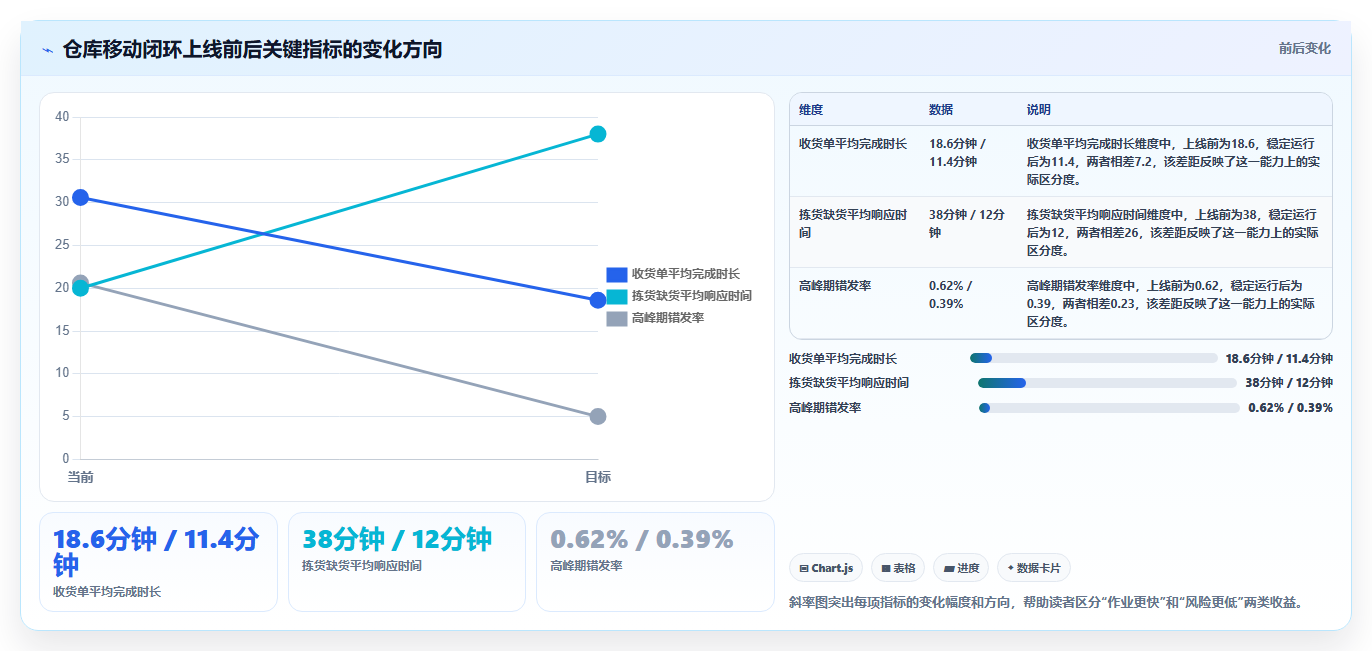
Task: Click the 拣货缺货平均响应时间 progress bar
Action: click(x=1107, y=383)
